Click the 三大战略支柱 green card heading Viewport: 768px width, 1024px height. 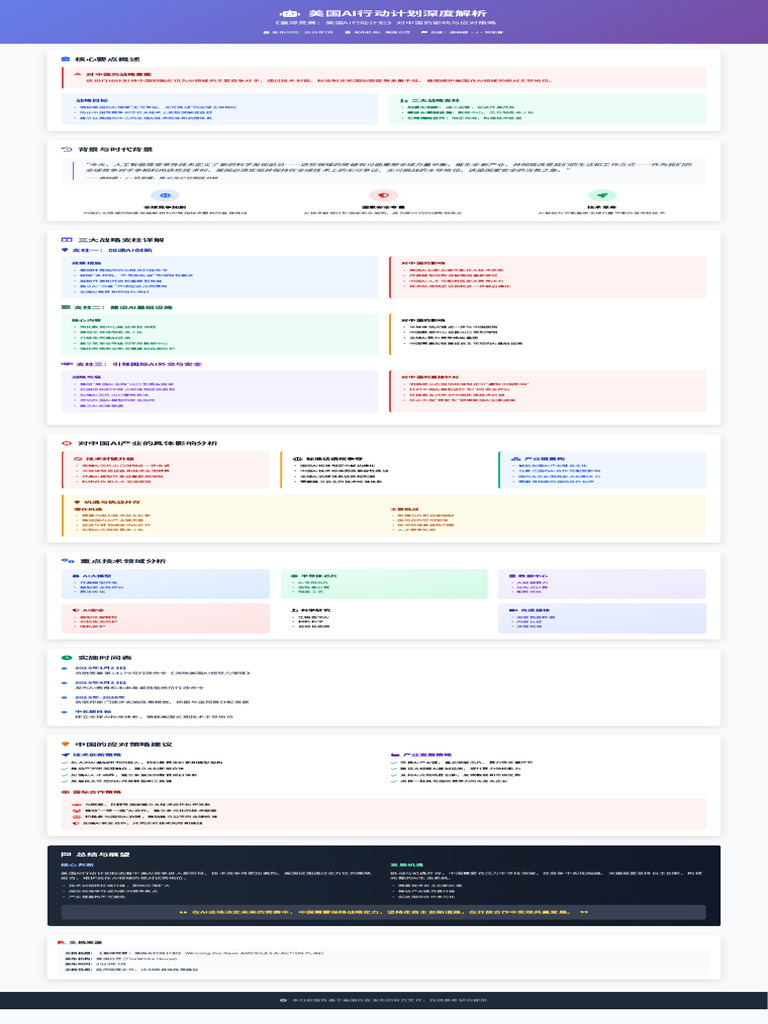click(436, 101)
